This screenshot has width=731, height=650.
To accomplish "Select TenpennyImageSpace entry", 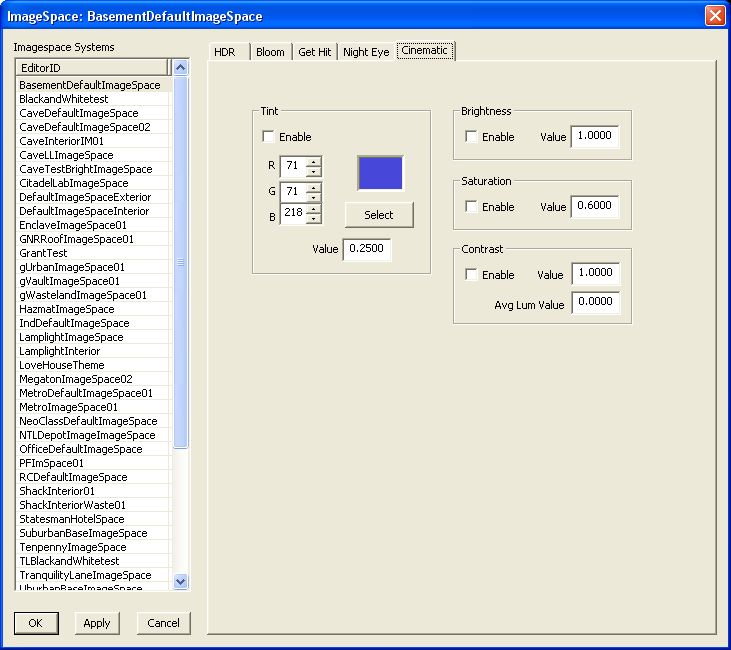I will (x=92, y=546).
